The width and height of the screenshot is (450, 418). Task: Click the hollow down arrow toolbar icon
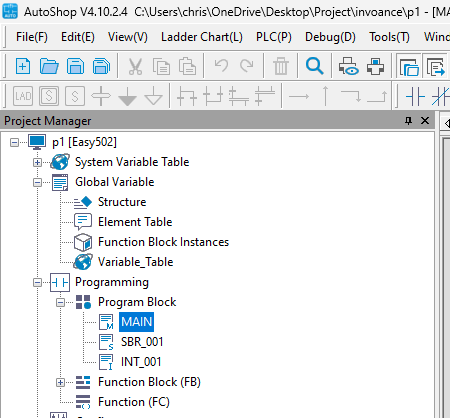point(154,96)
